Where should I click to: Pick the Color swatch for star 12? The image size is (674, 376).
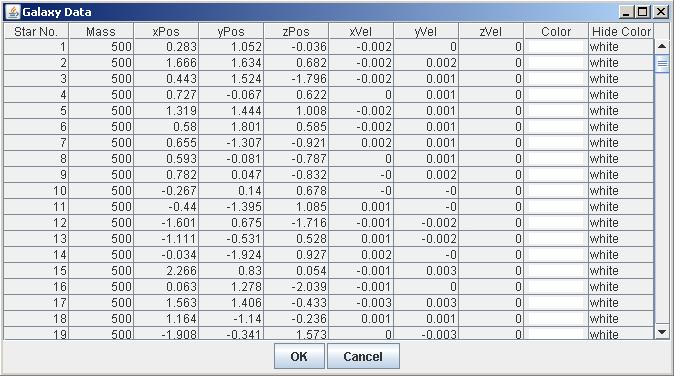pyautogui.click(x=556, y=223)
